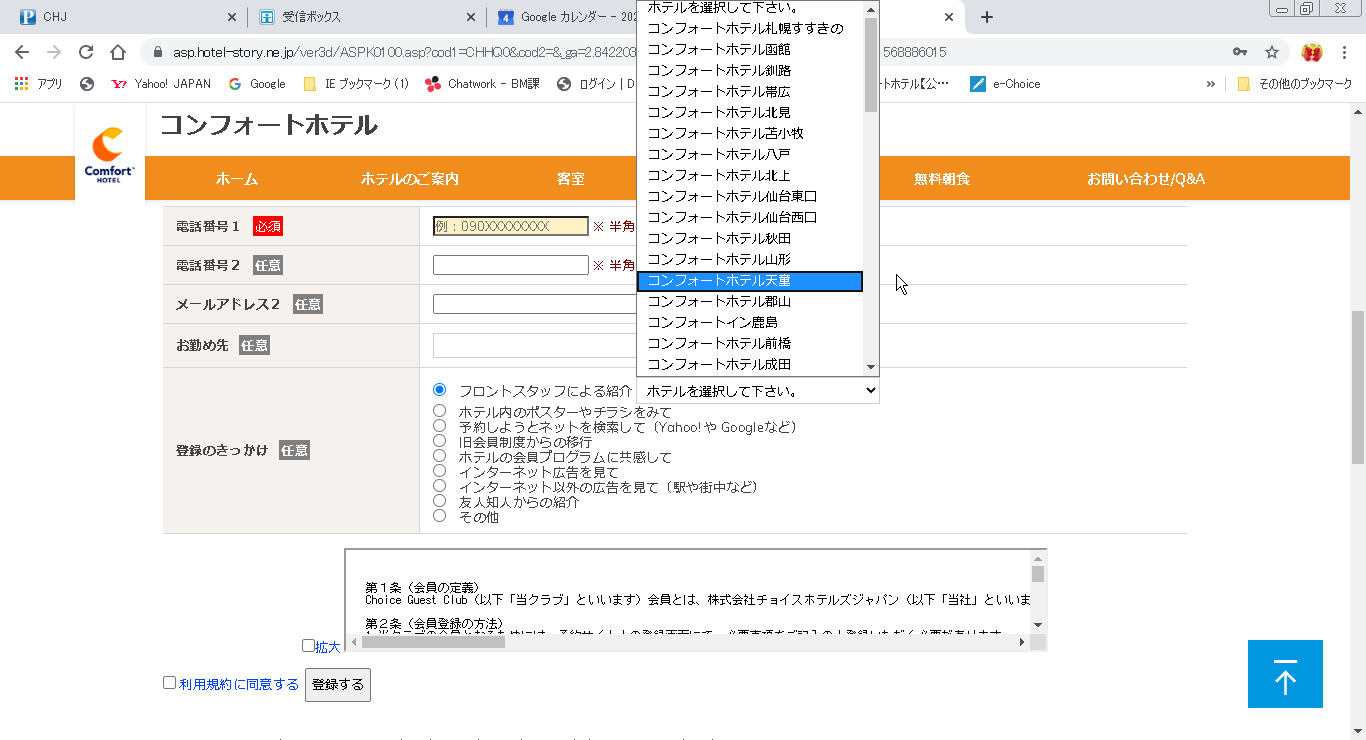
Task: Choose コンフォートホテル仙台東口 from list
Action: coord(750,196)
